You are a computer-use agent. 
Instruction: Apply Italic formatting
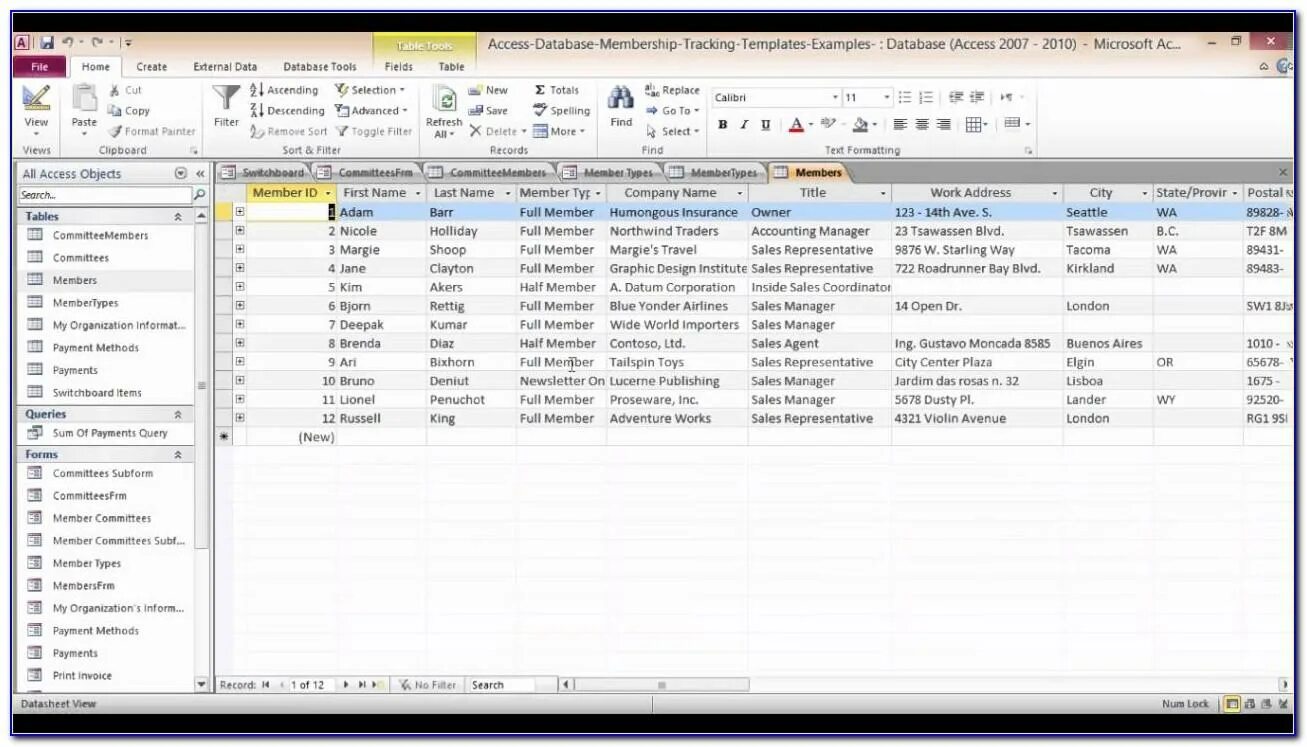[x=743, y=125]
